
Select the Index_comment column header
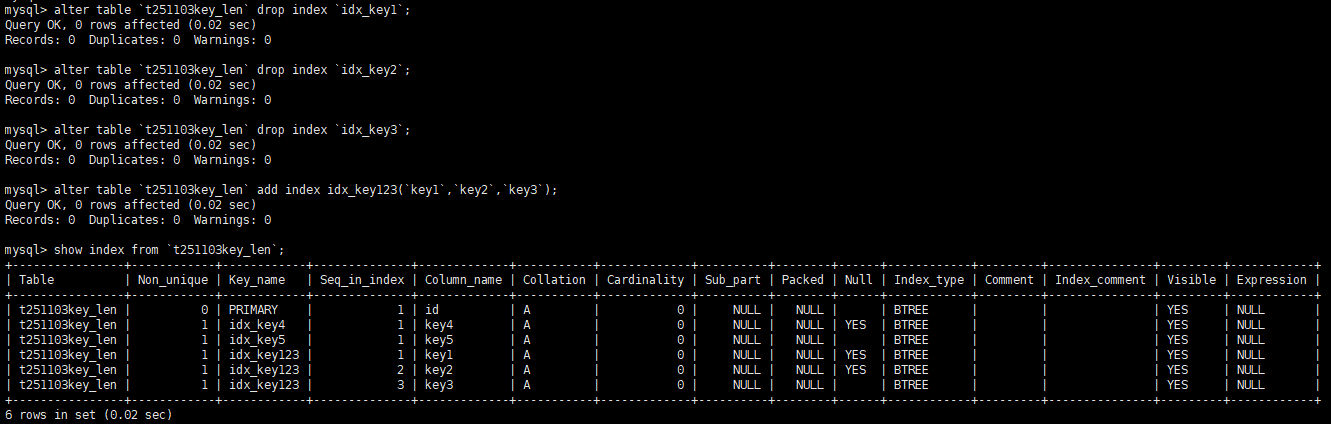(1100, 280)
